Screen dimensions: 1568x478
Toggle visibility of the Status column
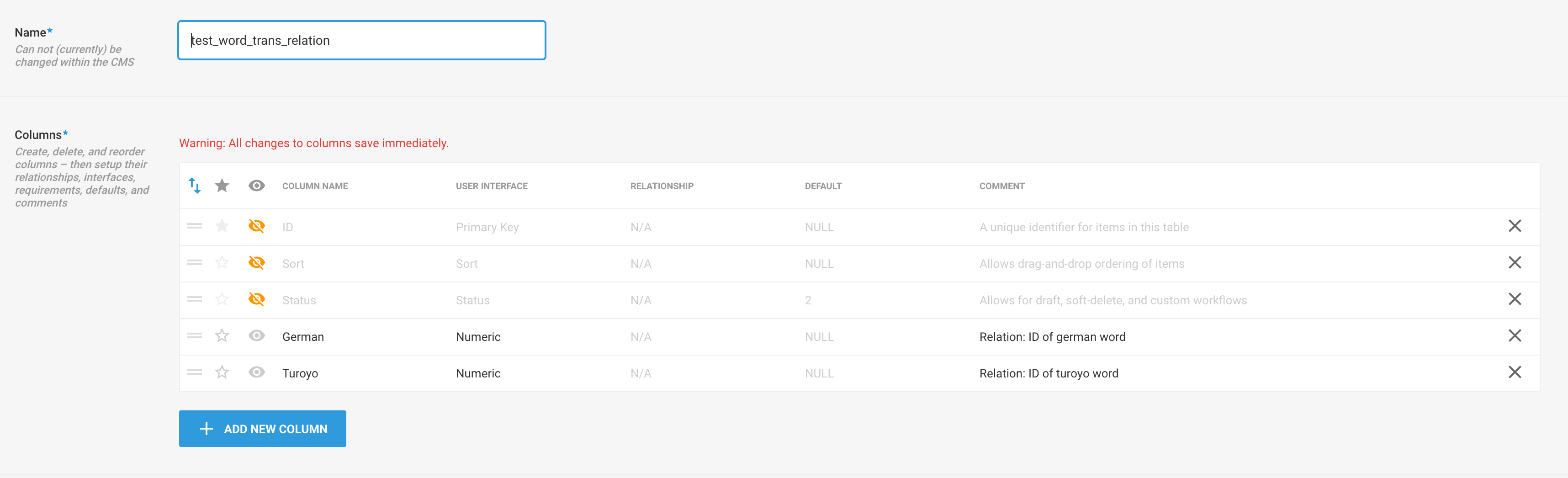[257, 299]
